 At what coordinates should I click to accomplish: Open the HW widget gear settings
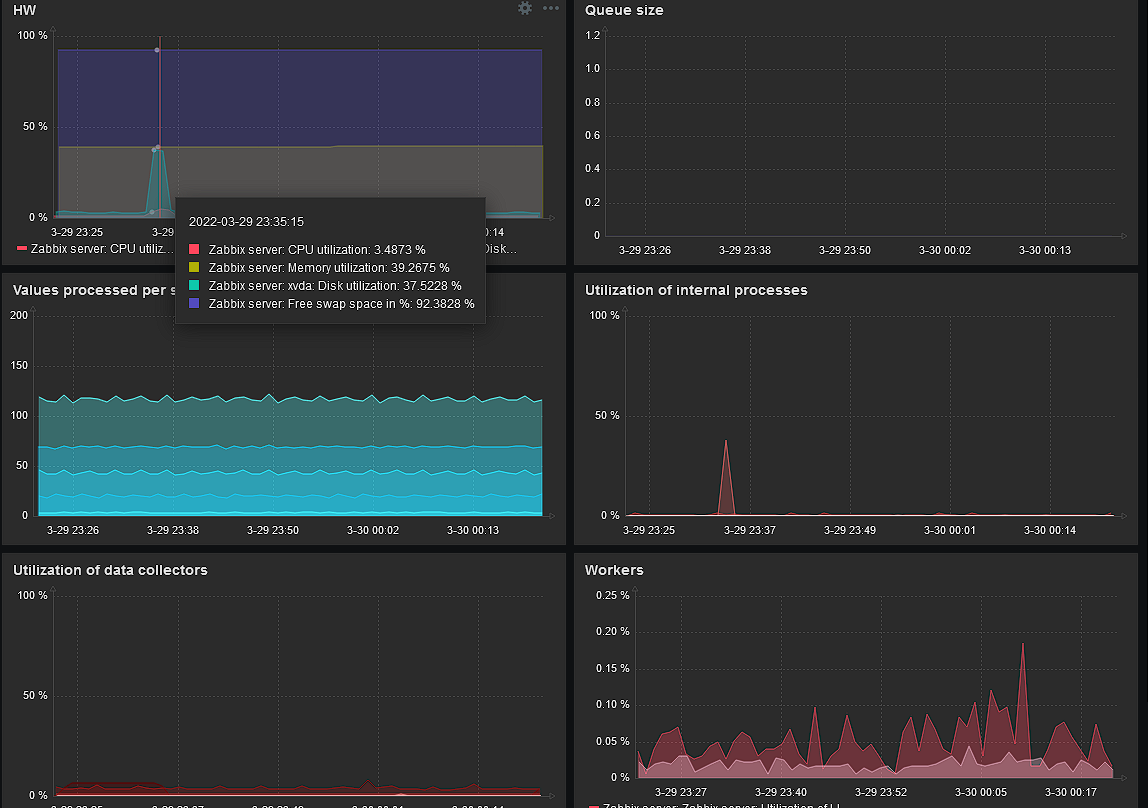pyautogui.click(x=525, y=8)
